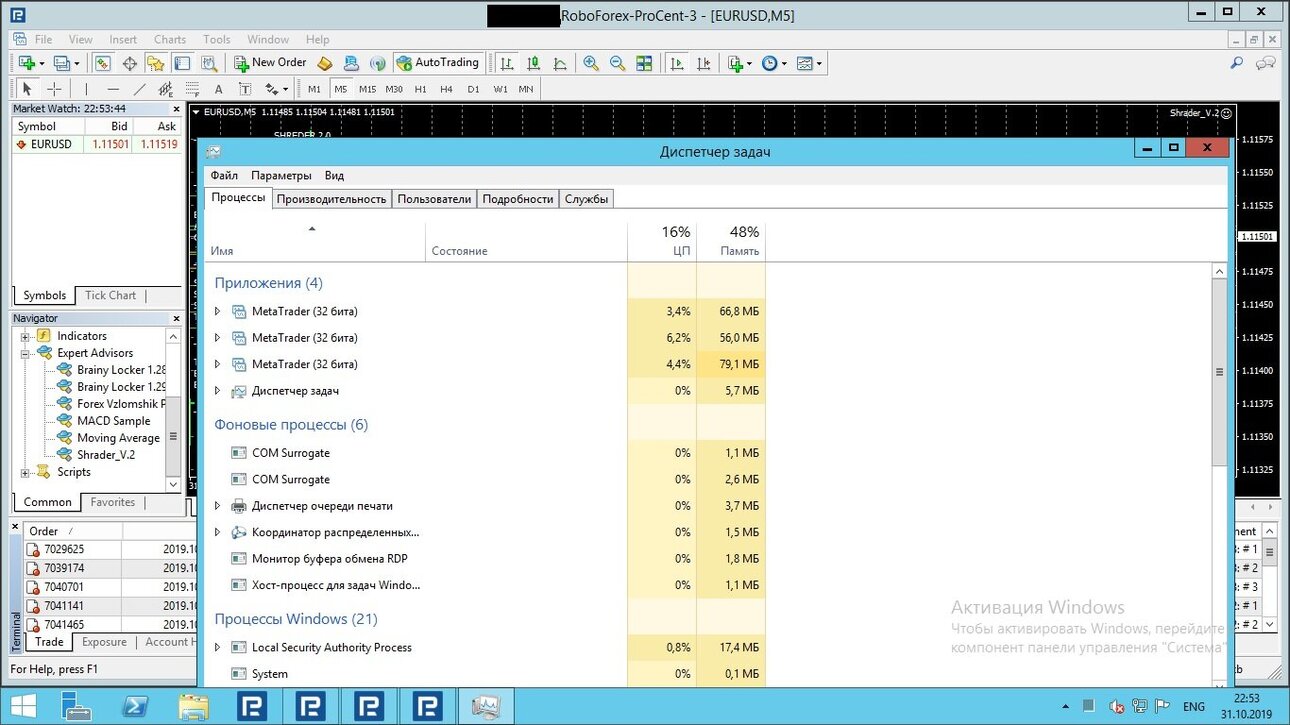1290x725 pixels.
Task: Open the Параметры menu in Task Manager
Action: [x=281, y=175]
